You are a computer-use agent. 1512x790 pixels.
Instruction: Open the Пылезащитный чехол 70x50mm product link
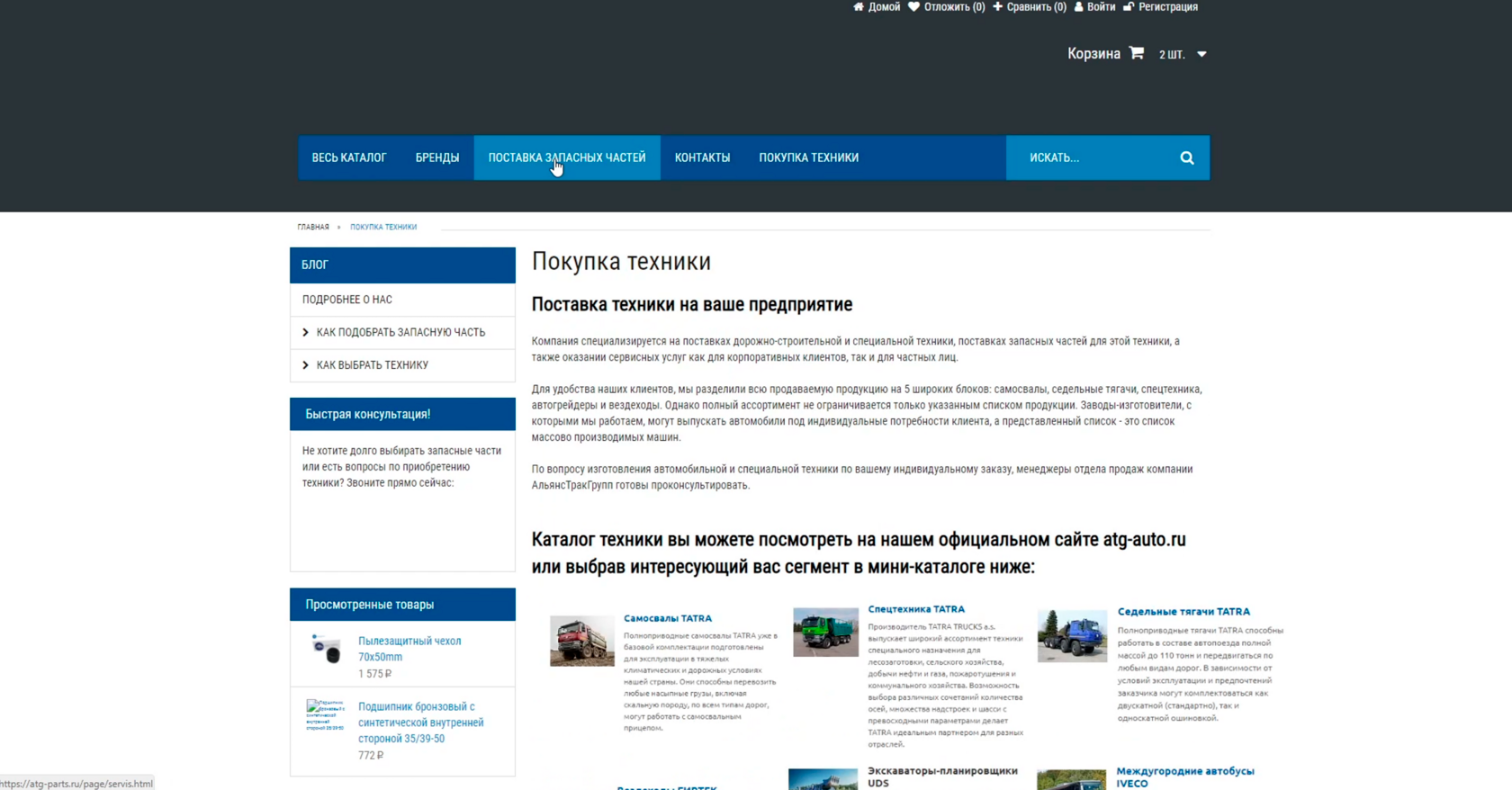click(x=409, y=649)
